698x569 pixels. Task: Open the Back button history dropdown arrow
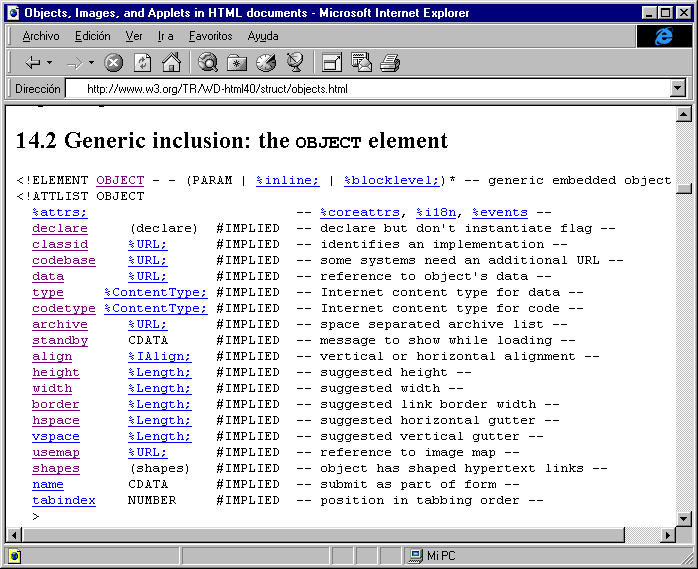click(49, 63)
